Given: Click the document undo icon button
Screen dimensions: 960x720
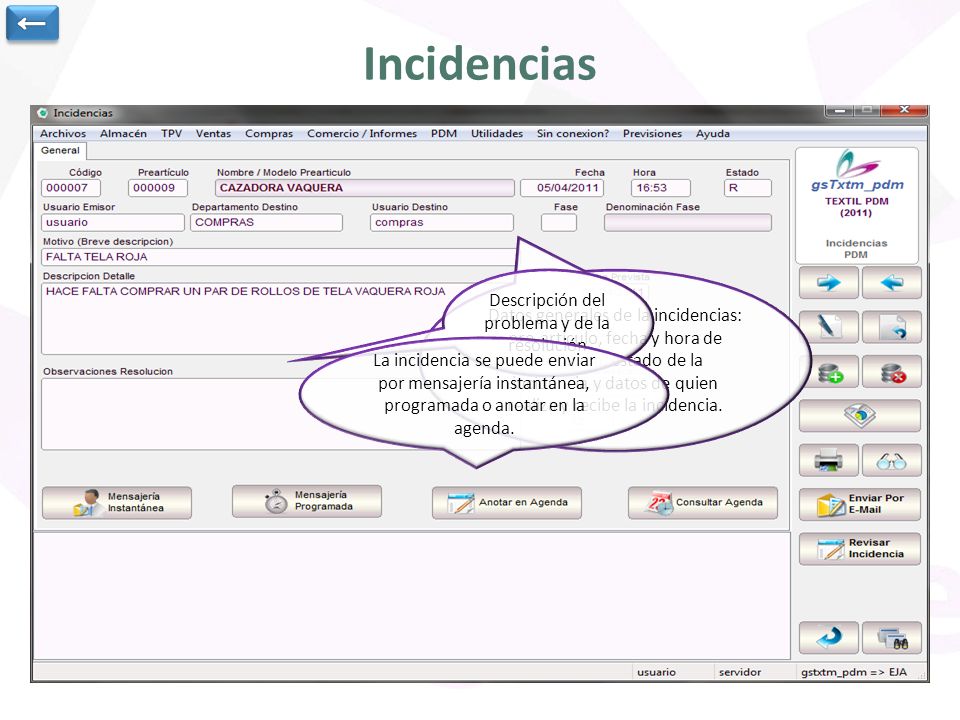Looking at the screenshot, I should click(891, 327).
